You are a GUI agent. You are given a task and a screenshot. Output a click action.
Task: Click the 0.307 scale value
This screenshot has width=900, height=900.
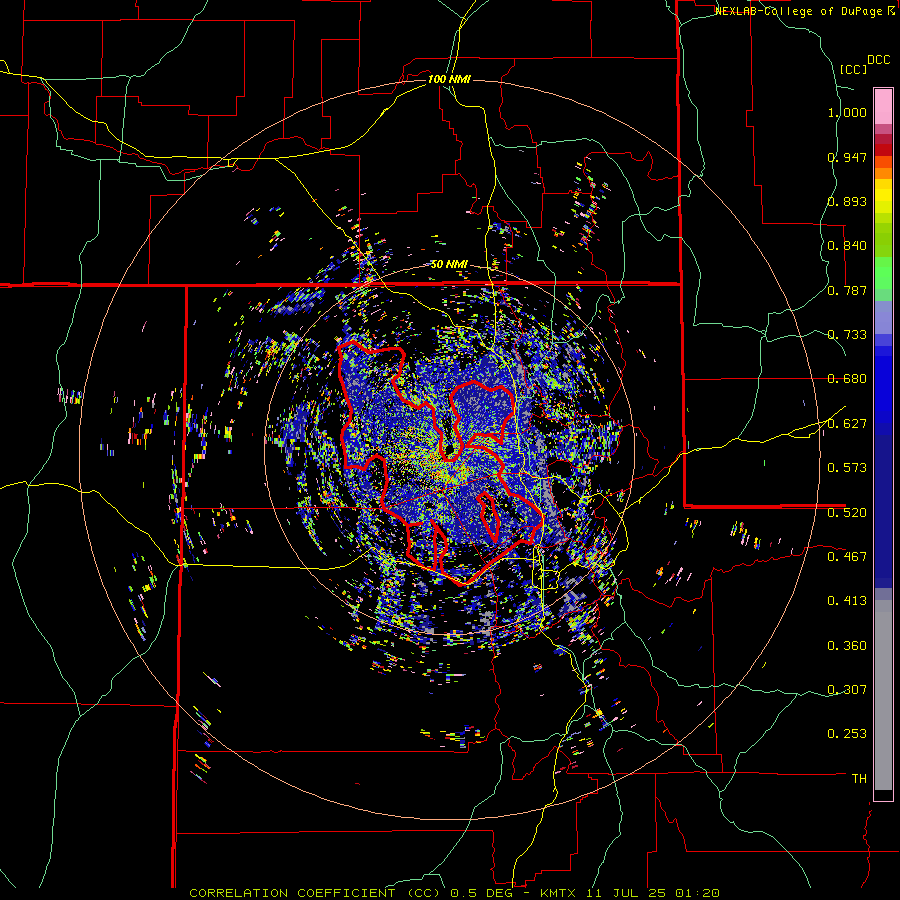click(847, 690)
